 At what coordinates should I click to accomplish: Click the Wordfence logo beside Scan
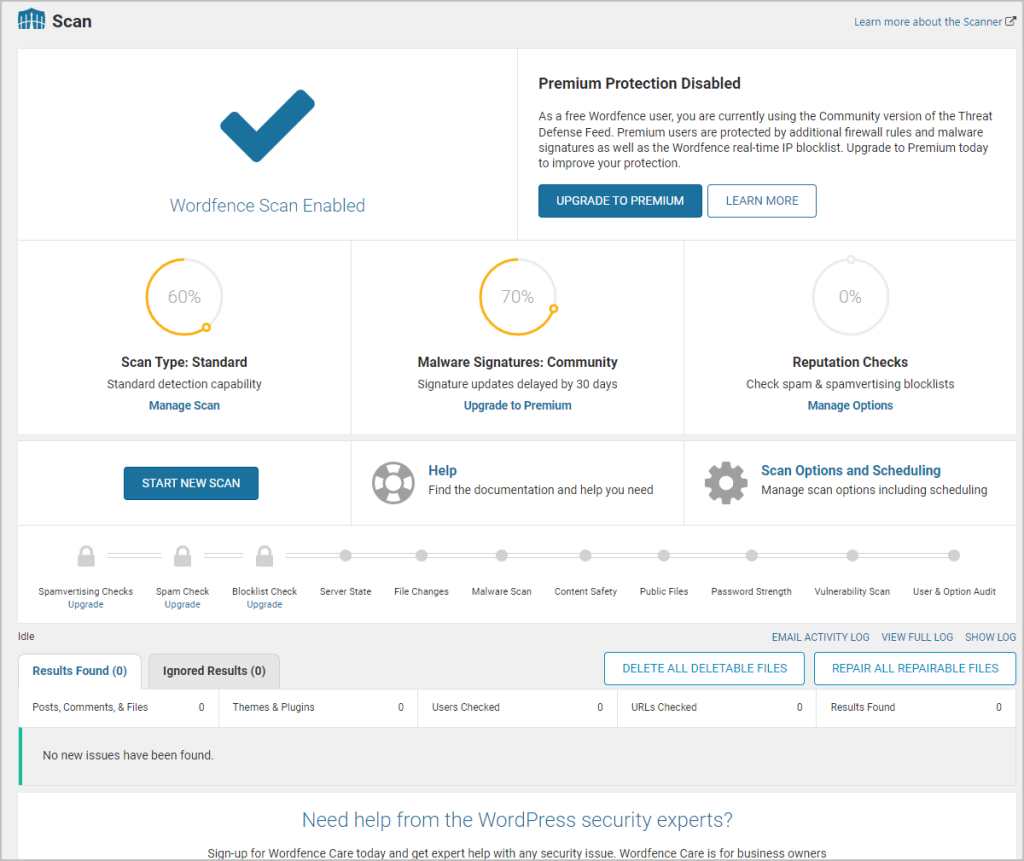click(x=31, y=20)
